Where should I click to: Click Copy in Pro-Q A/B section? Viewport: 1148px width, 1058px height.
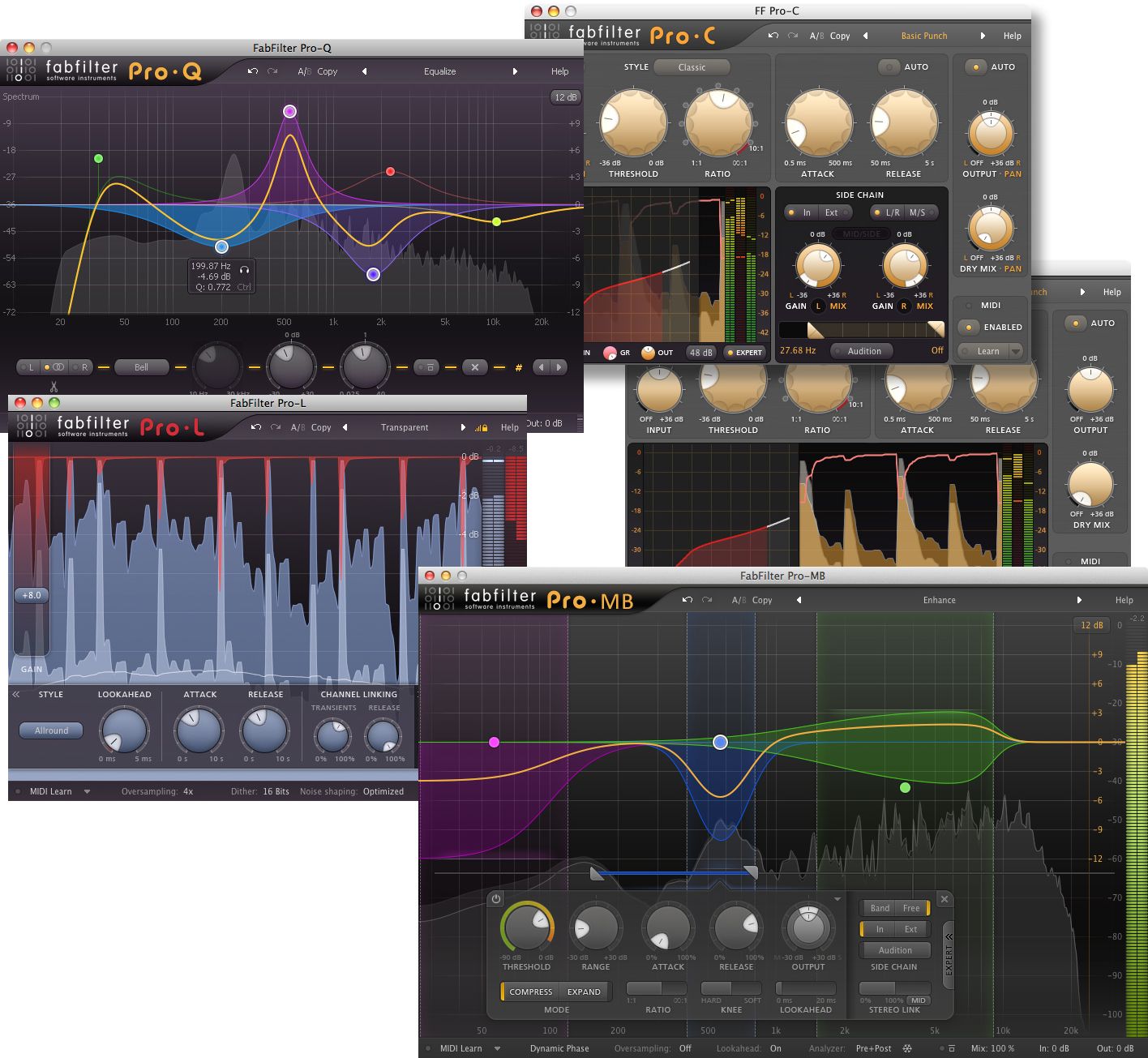pyautogui.click(x=327, y=71)
